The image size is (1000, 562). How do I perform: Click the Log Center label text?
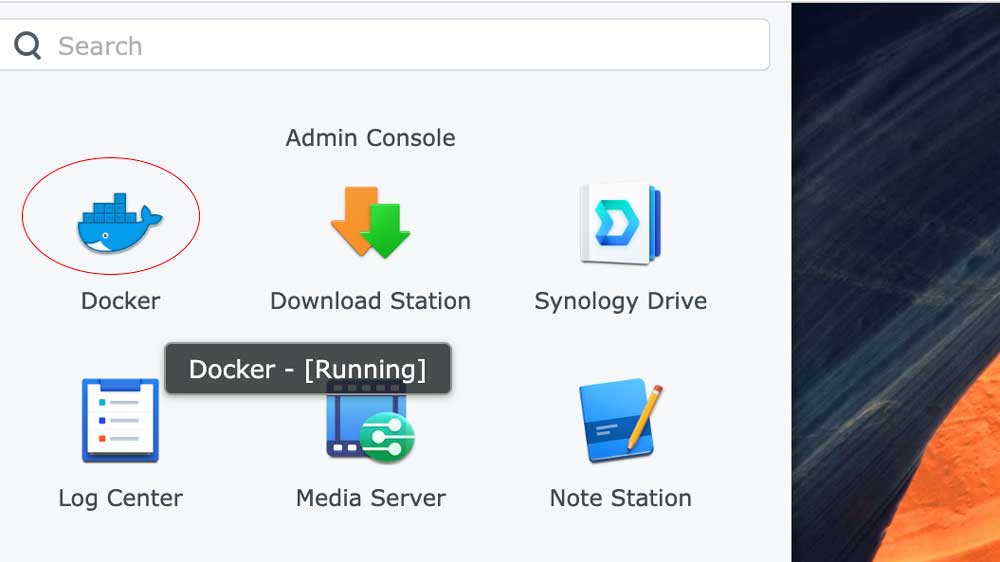121,499
